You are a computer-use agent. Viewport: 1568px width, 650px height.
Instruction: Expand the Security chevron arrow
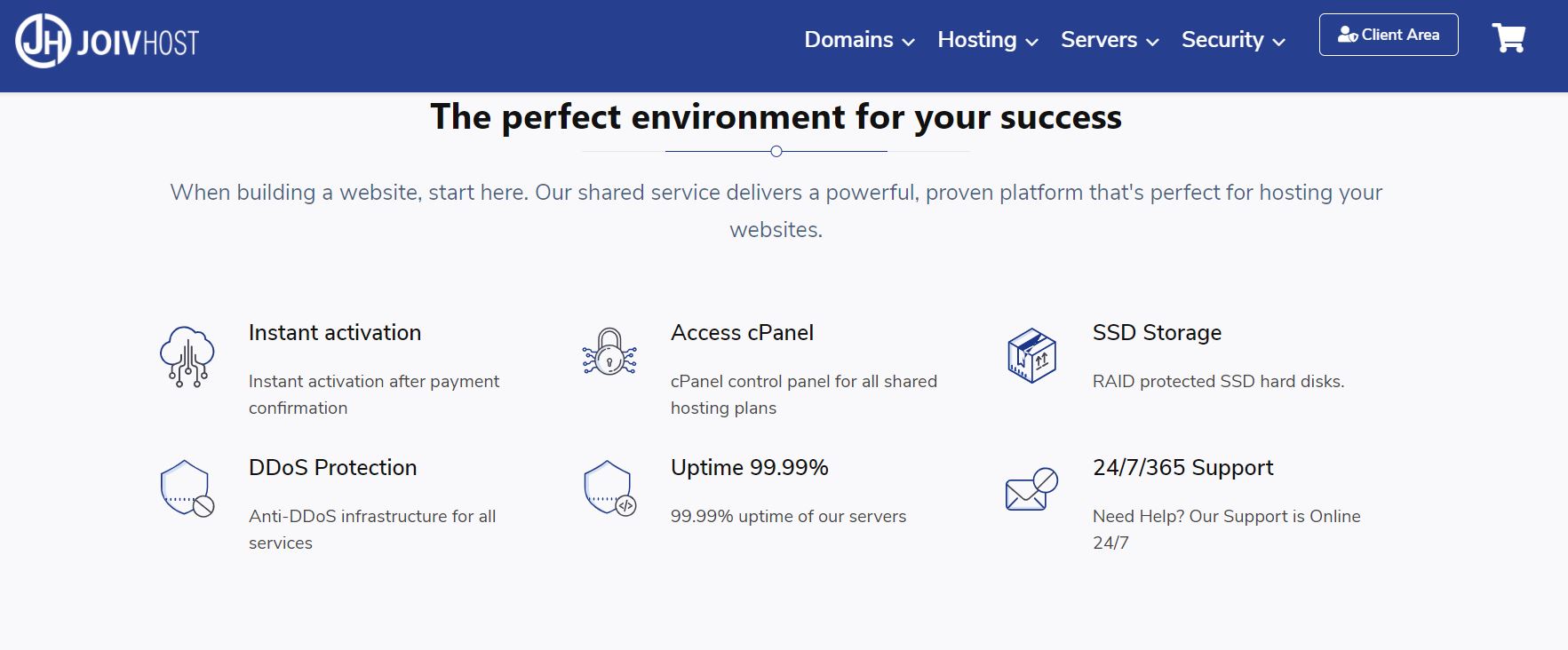(x=1278, y=42)
